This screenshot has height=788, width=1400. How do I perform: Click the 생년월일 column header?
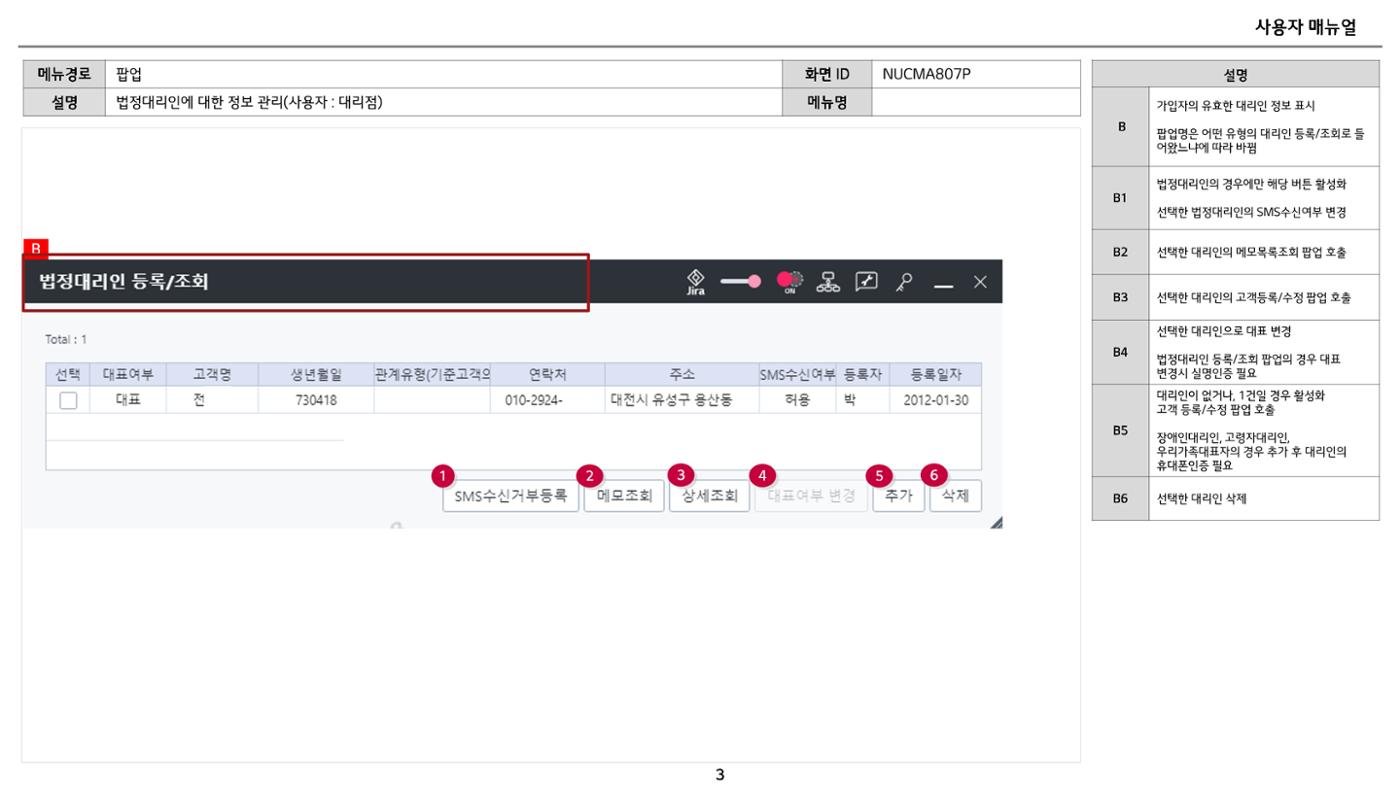click(315, 375)
